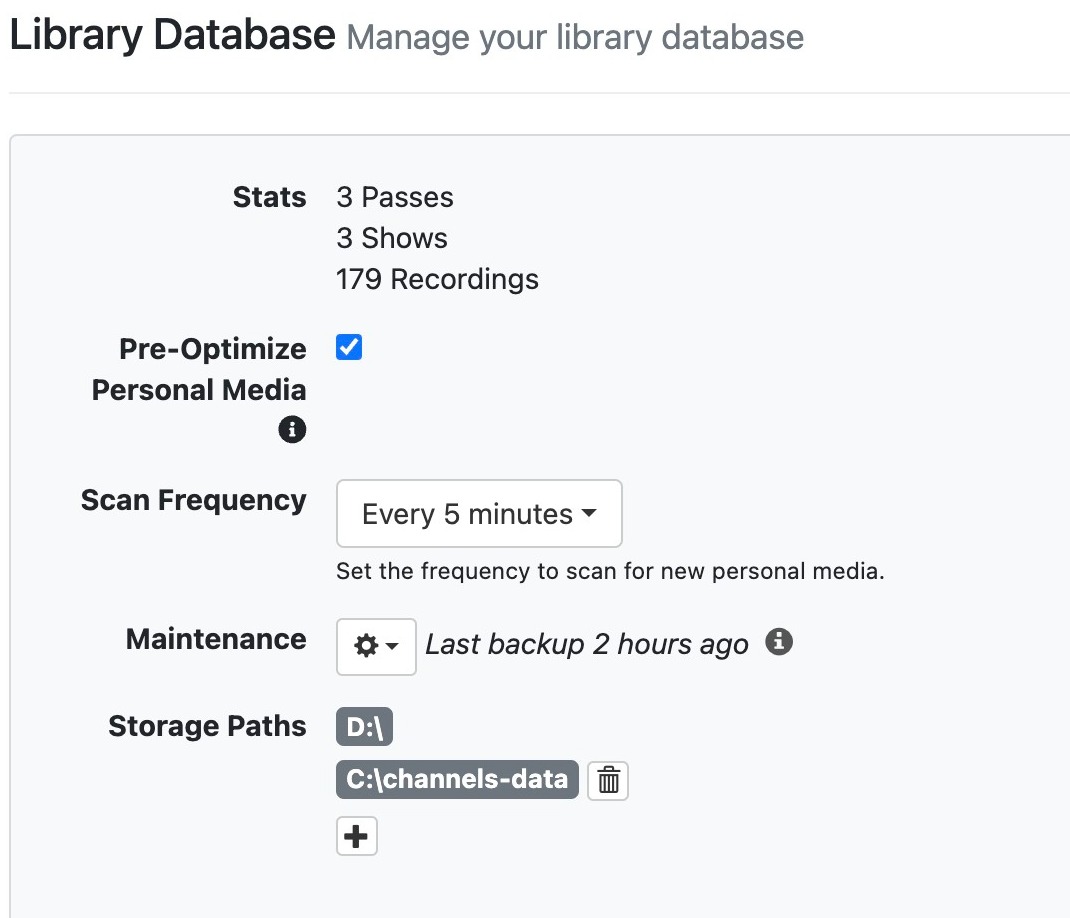Screen dimensions: 1070x918
Task: Add a new storage path with plus icon
Action: tap(357, 836)
